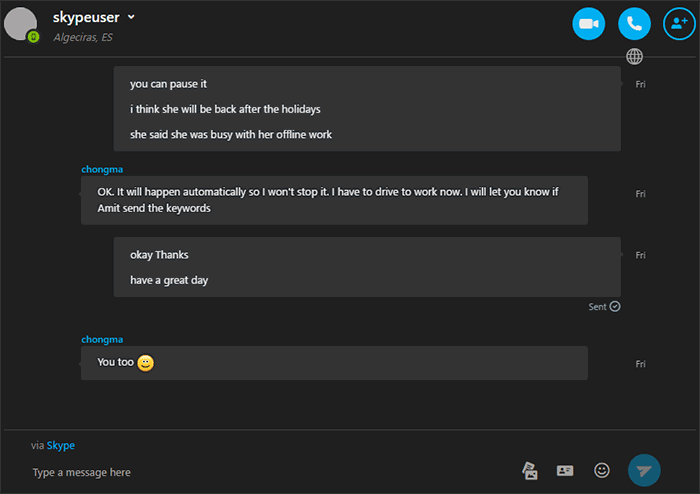Viewport: 700px width, 494px height.
Task: Click the chongma name above You too
Action: point(102,340)
